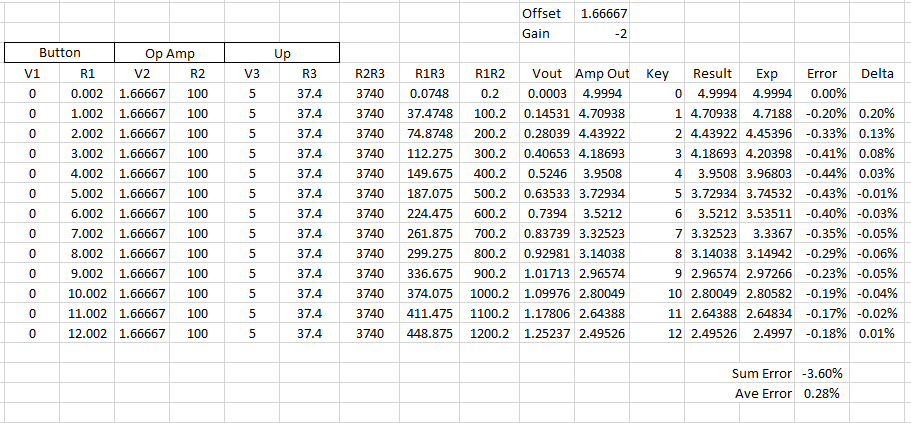Click the R3 column header cell
The image size is (911, 423).
click(x=309, y=74)
